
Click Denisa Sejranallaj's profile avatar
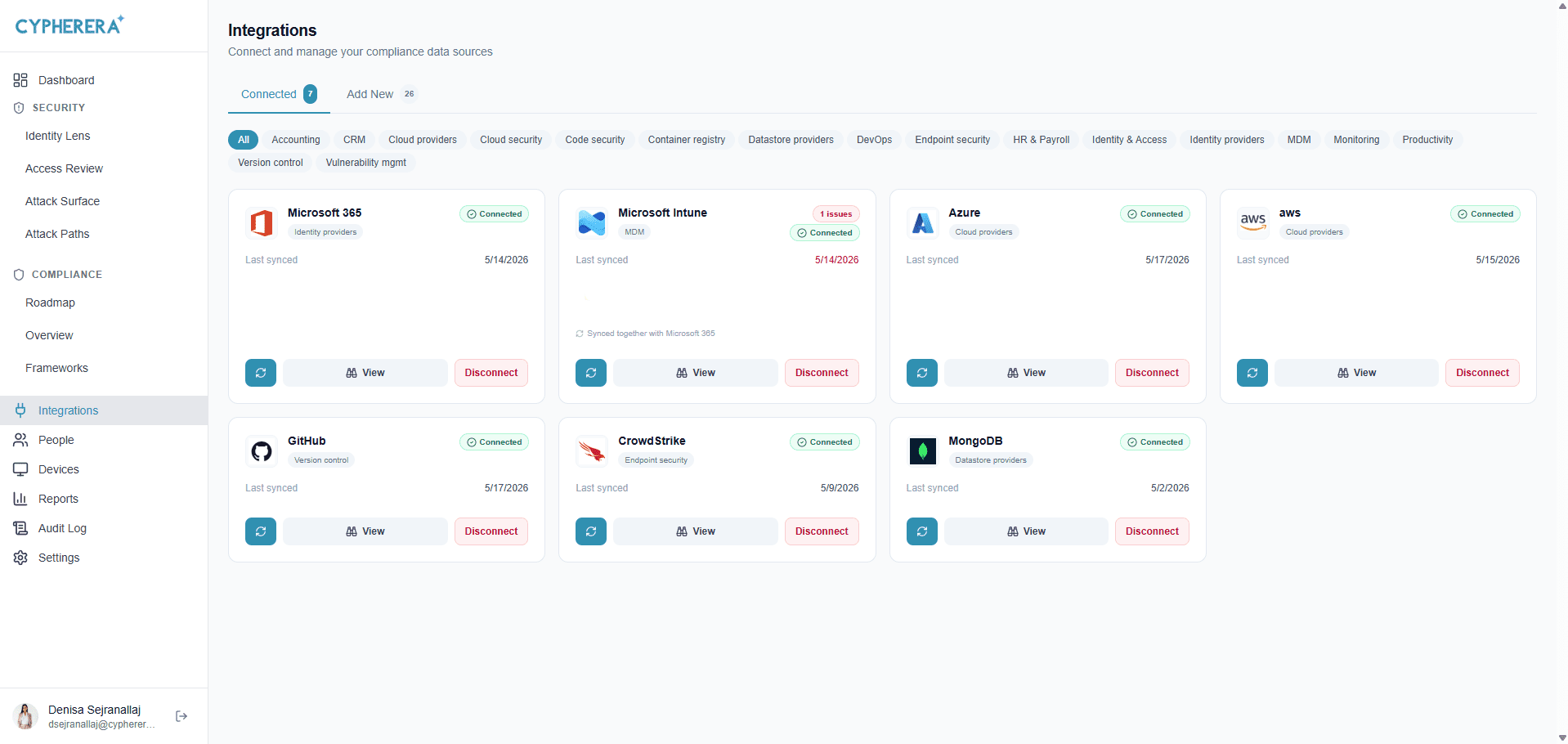click(x=25, y=716)
